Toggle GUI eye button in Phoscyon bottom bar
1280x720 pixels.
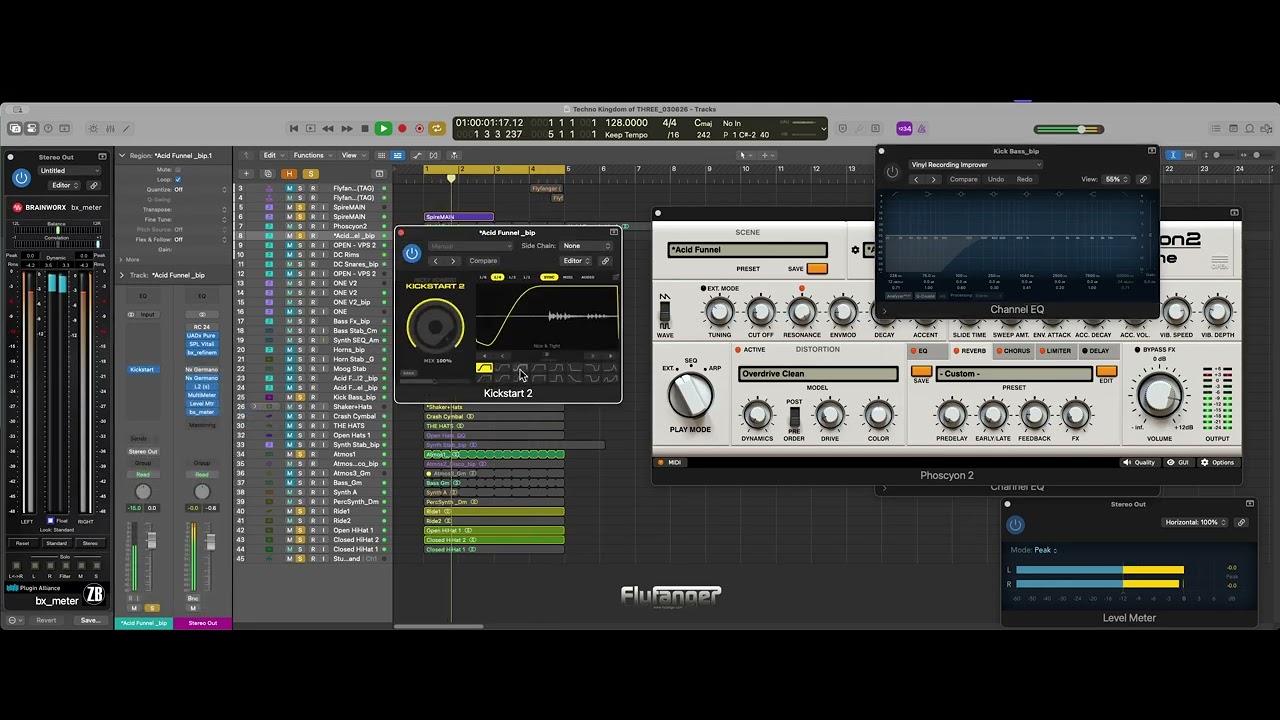coord(1177,463)
